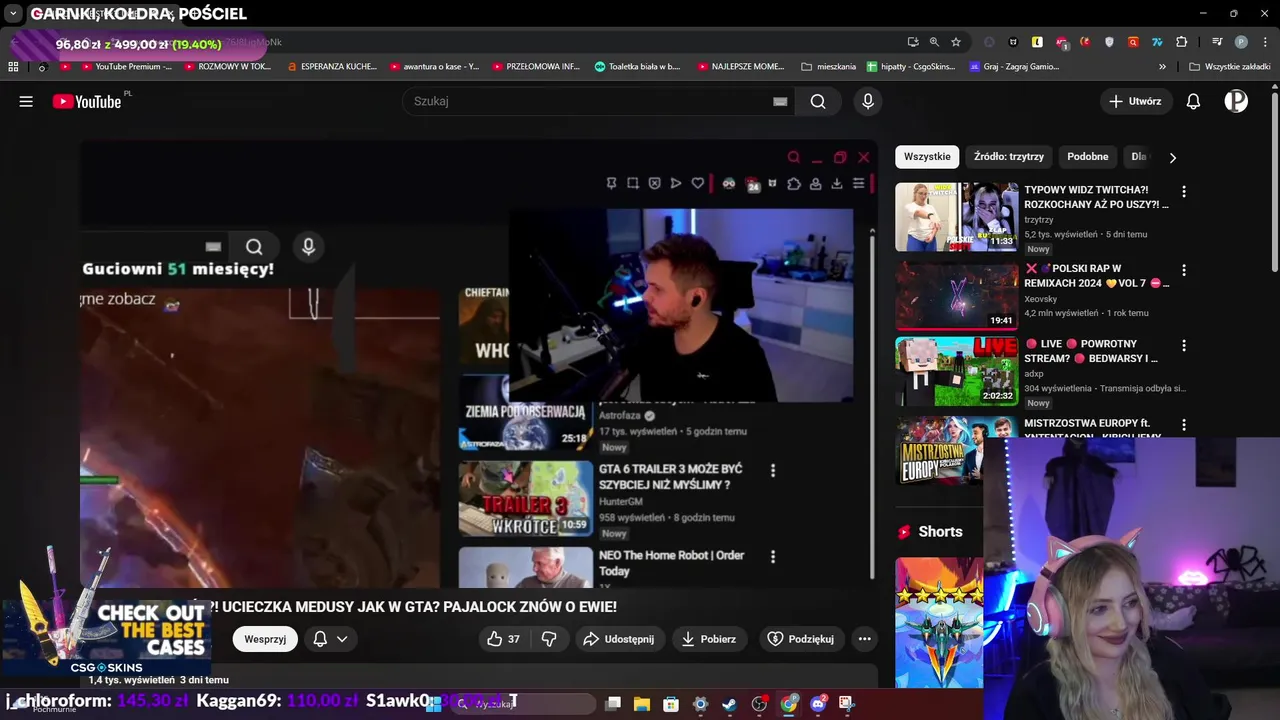Viewport: 1280px width, 720px height.
Task: Open the YouTube account avatar menu
Action: point(1236,101)
